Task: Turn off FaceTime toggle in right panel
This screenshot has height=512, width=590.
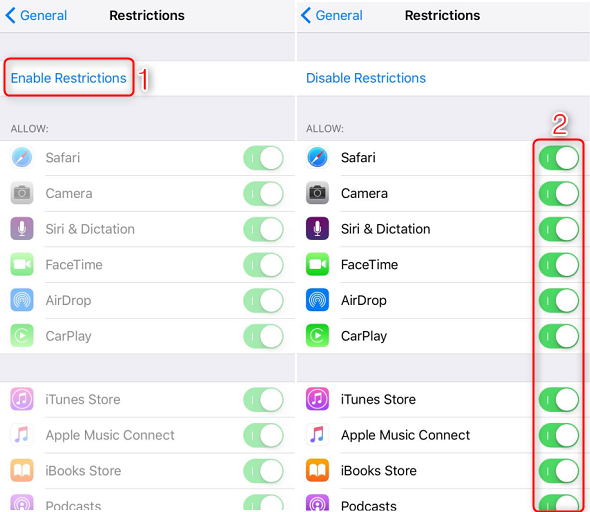Action: point(559,265)
